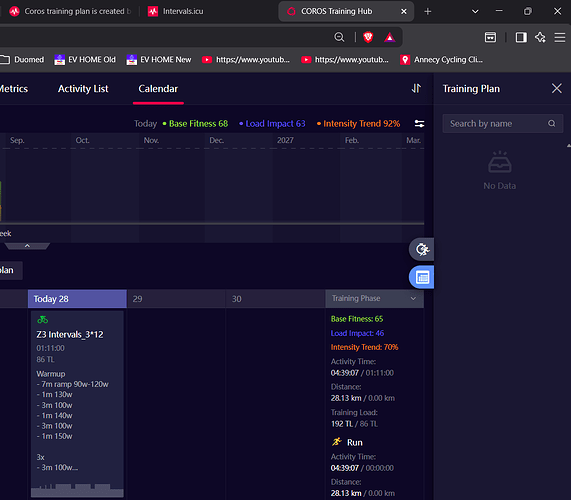Image resolution: width=571 pixels, height=500 pixels.
Task: Switch to Coros training plan forum tab
Action: tap(70, 11)
